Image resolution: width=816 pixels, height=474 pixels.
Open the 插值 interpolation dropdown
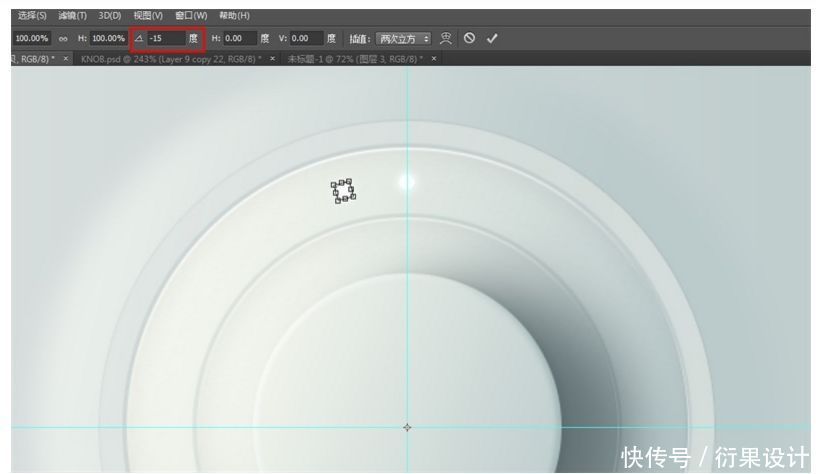(403, 39)
